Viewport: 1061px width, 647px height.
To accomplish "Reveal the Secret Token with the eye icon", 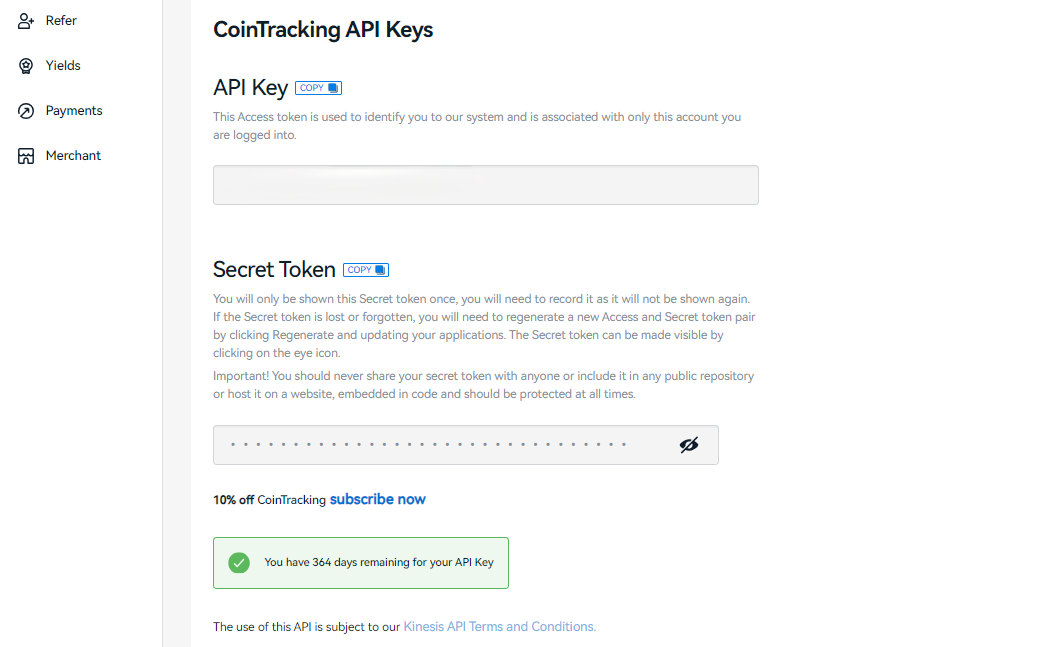I will pos(689,445).
